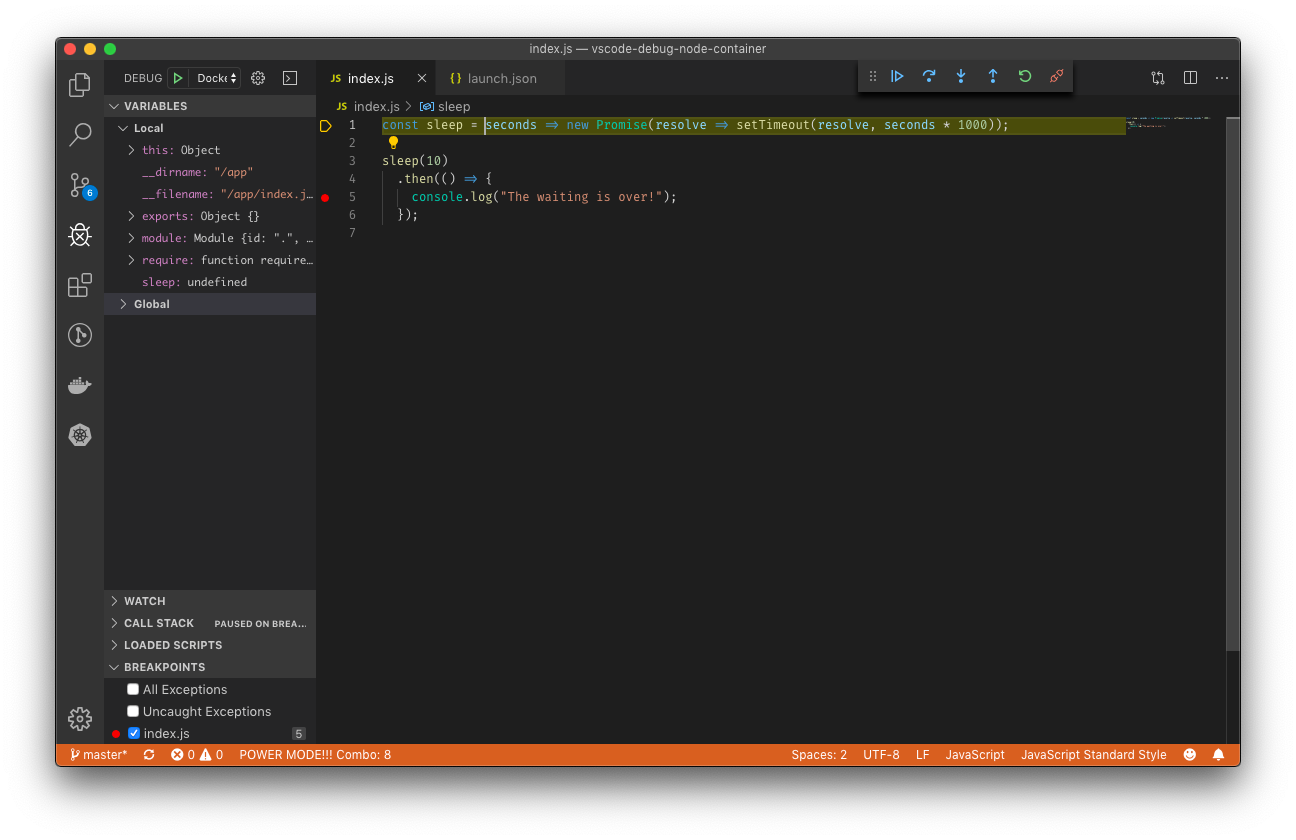
Task: Click Step Out in the debug toolbar
Action: (x=993, y=76)
